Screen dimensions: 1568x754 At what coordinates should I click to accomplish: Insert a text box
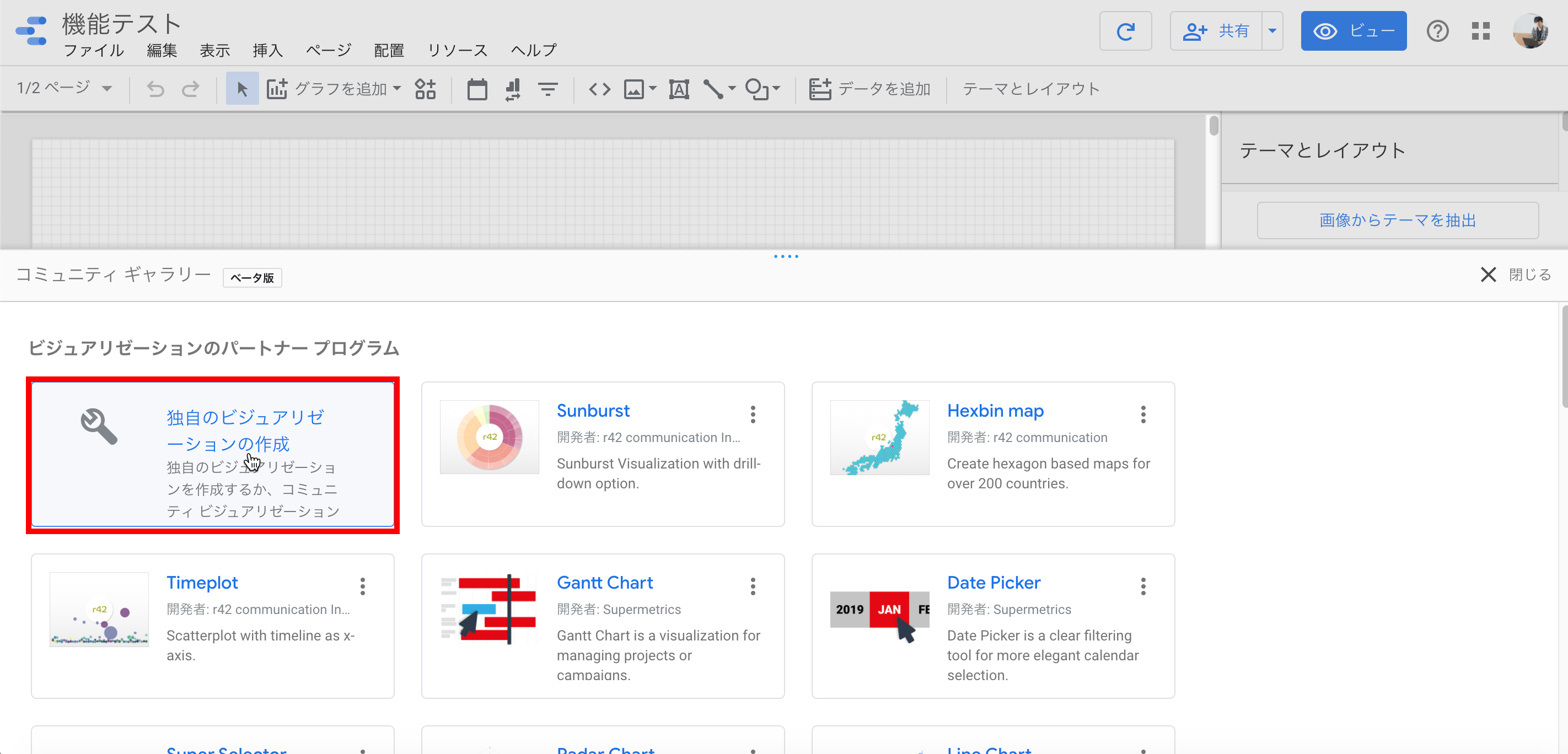(x=679, y=89)
